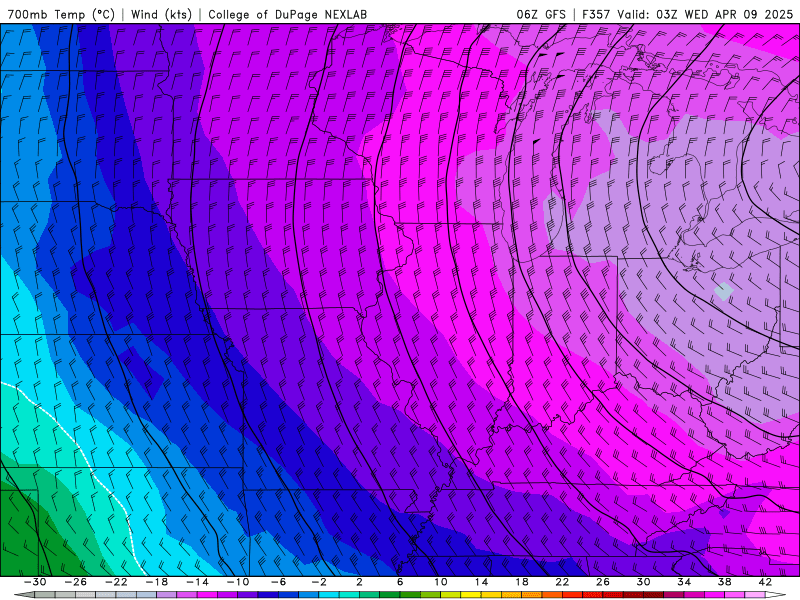Click the small pale cyan patch on map
The height and width of the screenshot is (600, 800).
(723, 291)
